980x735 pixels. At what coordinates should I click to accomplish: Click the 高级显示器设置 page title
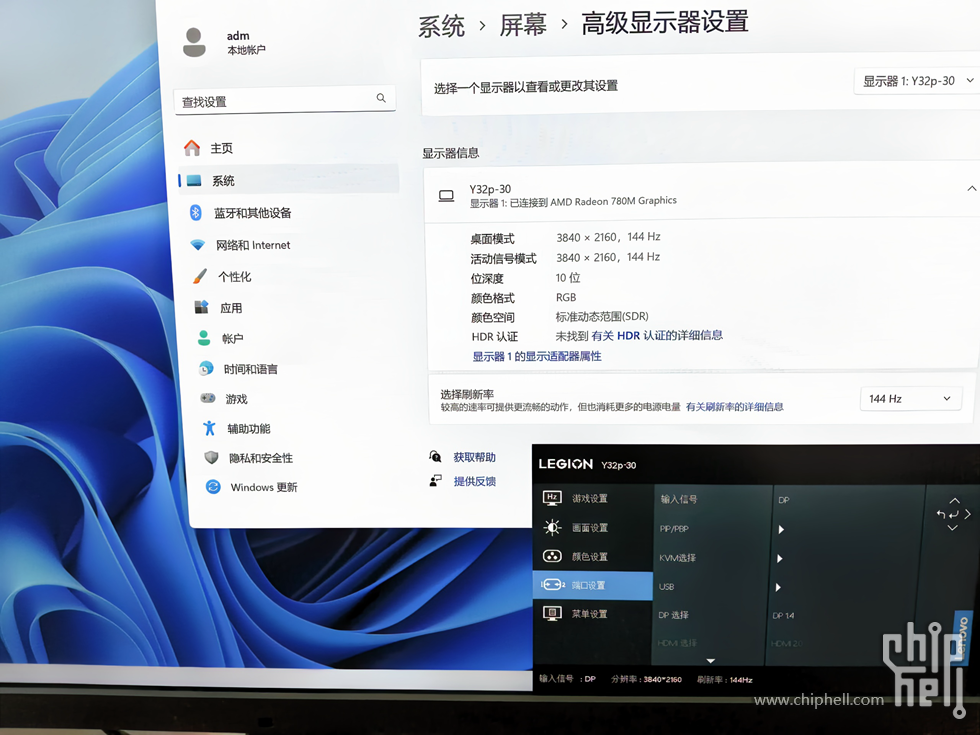click(x=664, y=22)
